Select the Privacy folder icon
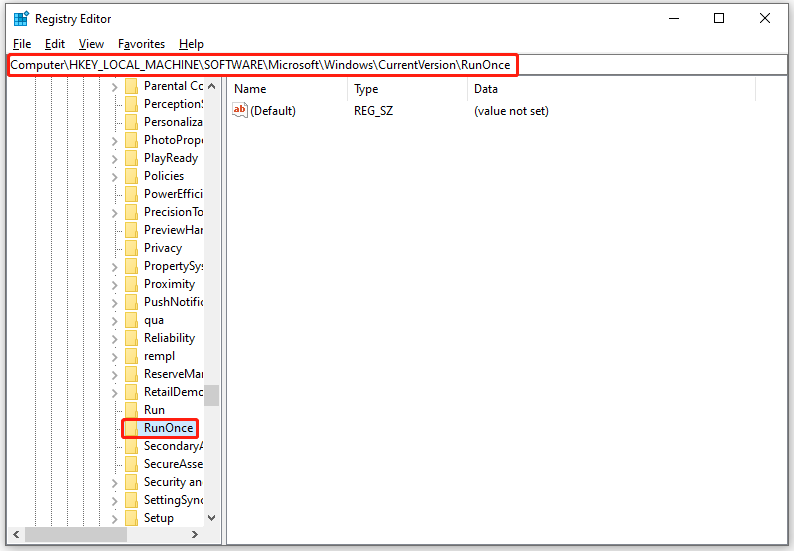Viewport: 794px width, 551px height. (x=131, y=248)
